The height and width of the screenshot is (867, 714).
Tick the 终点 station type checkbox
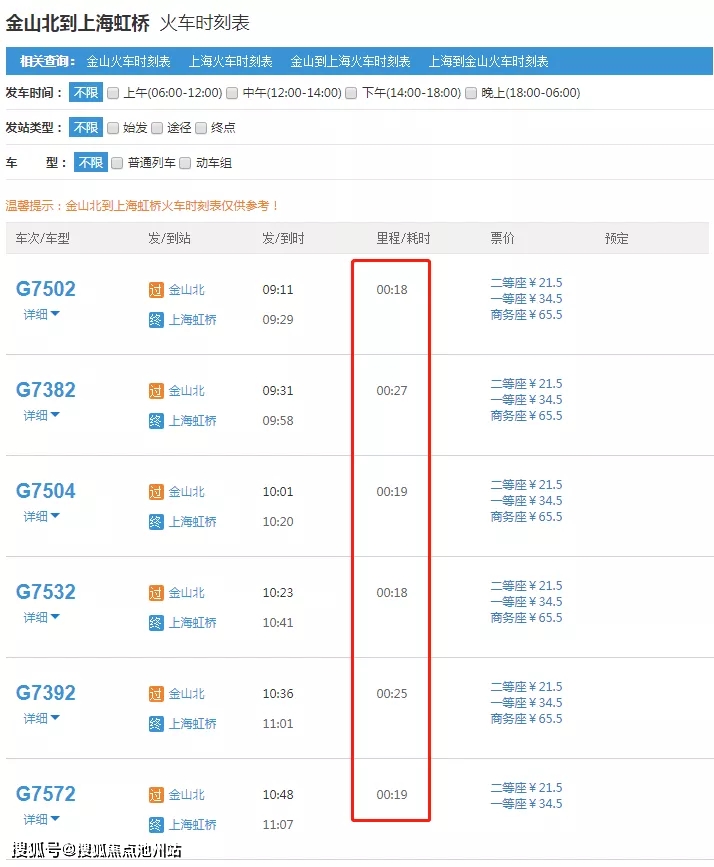click(201, 128)
